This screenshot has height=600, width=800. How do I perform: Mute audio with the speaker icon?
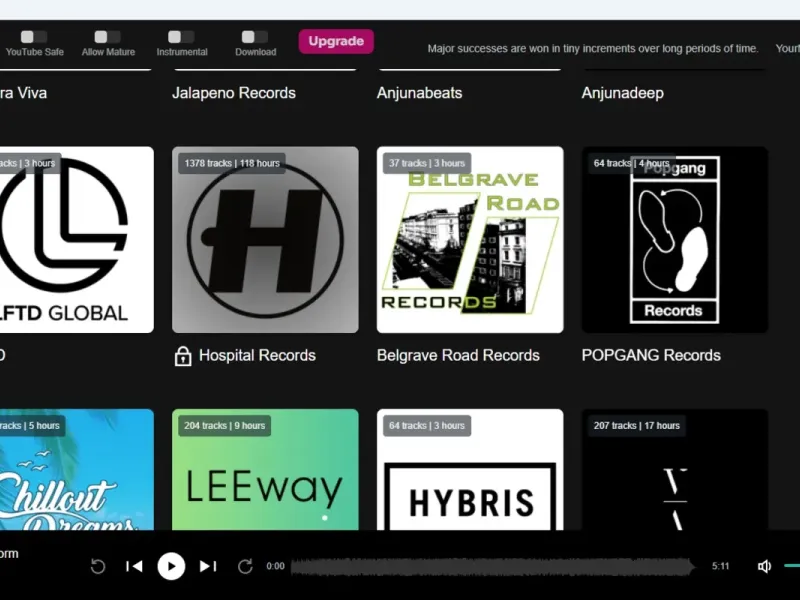[764, 566]
